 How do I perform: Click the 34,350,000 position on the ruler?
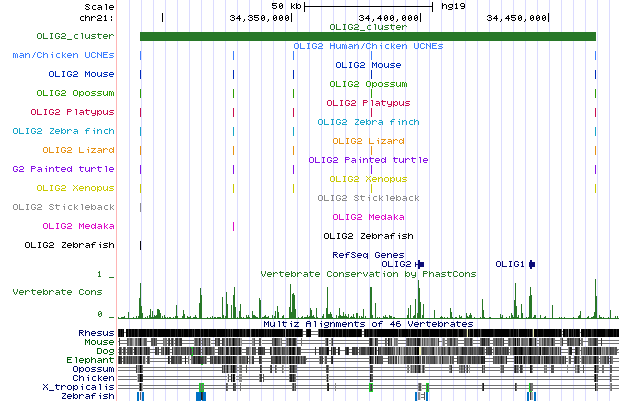point(261,18)
